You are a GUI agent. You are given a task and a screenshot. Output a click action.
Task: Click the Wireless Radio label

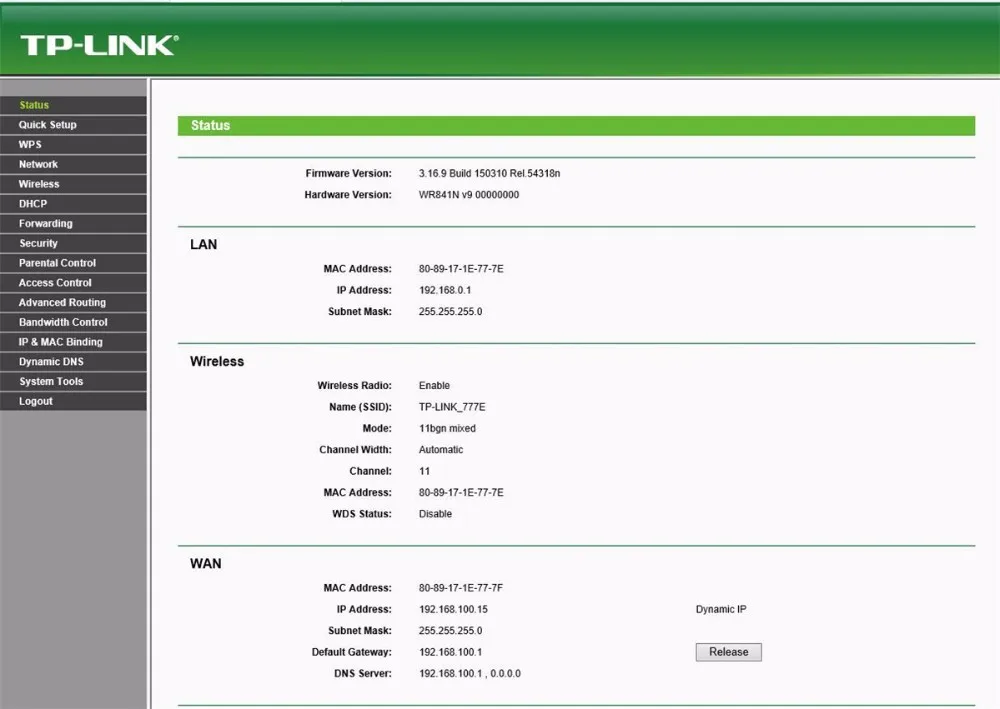[x=355, y=386]
